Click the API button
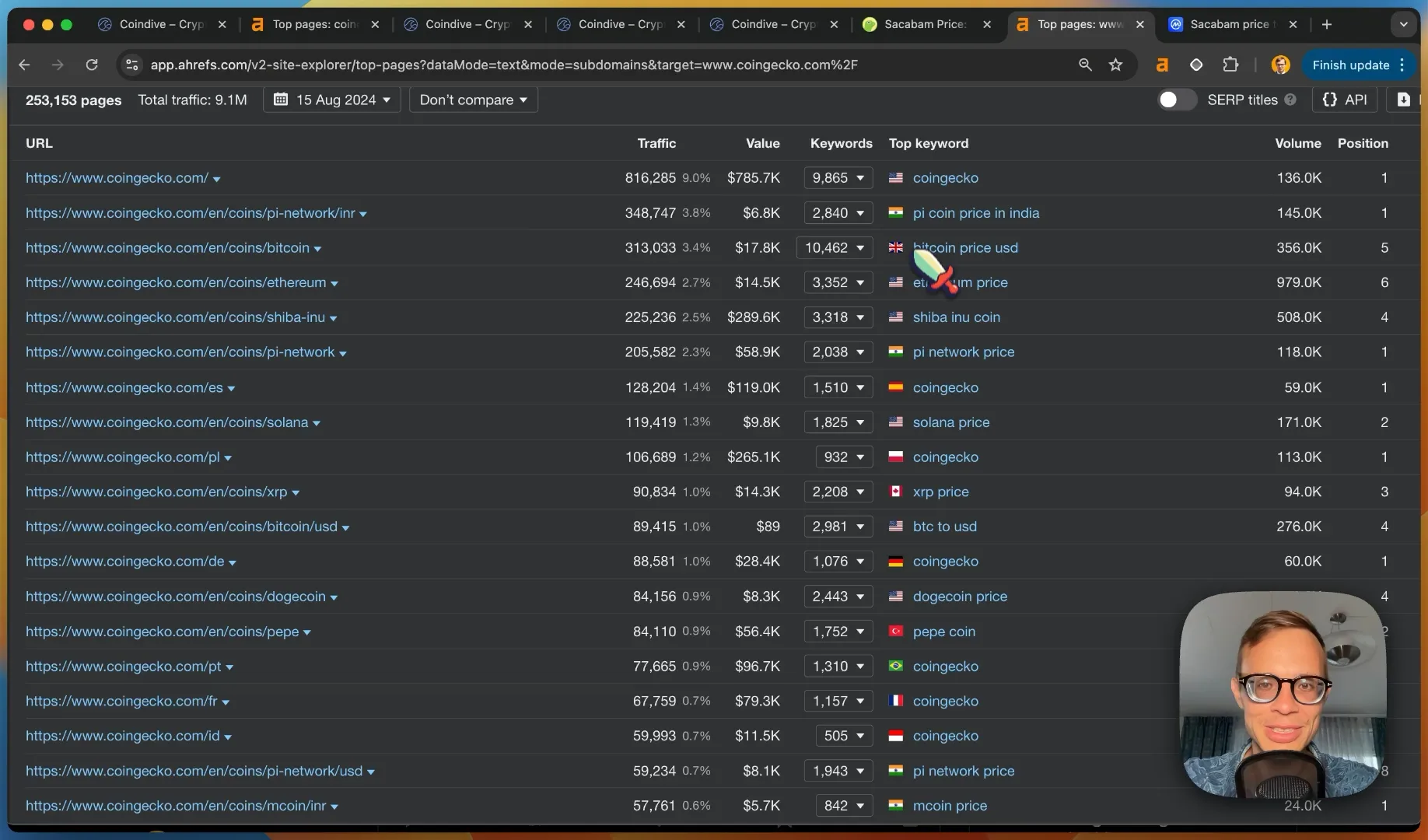This screenshot has width=1428, height=840. click(x=1345, y=100)
